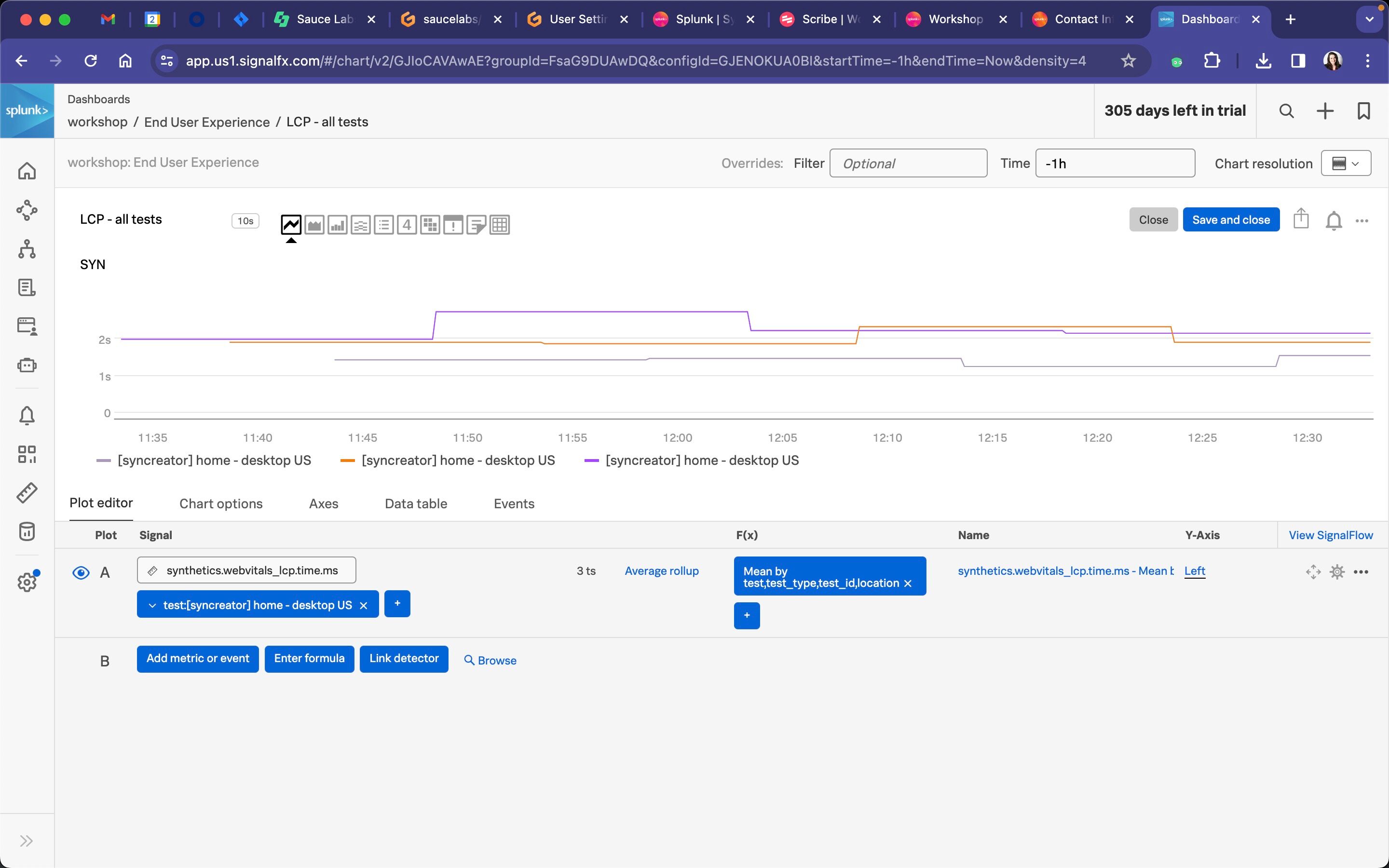This screenshot has width=1389, height=868.
Task: Open plot A configuration gear
Action: (1337, 572)
